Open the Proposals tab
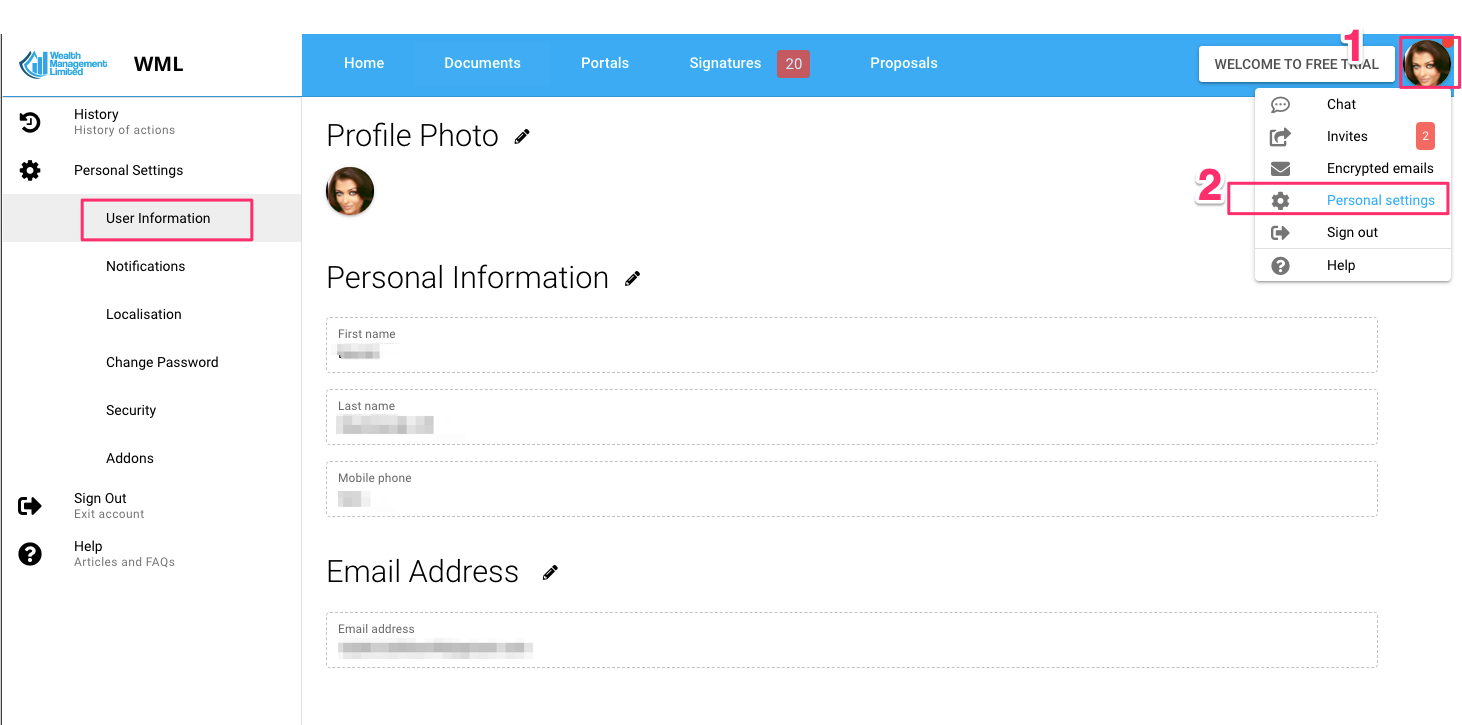Viewport: 1462px width, 725px height. click(903, 63)
